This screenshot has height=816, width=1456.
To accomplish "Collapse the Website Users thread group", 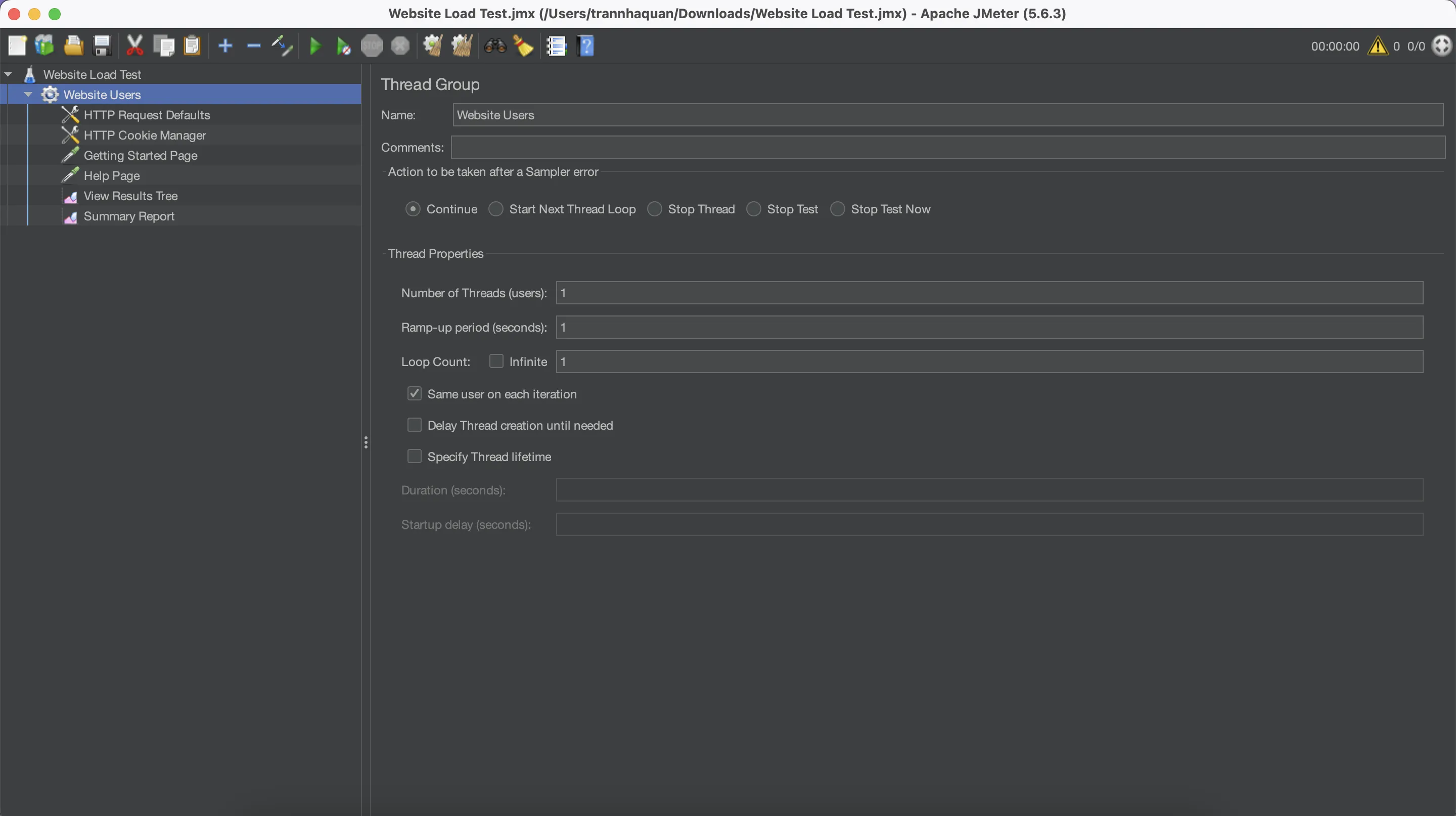I will pyautogui.click(x=28, y=95).
